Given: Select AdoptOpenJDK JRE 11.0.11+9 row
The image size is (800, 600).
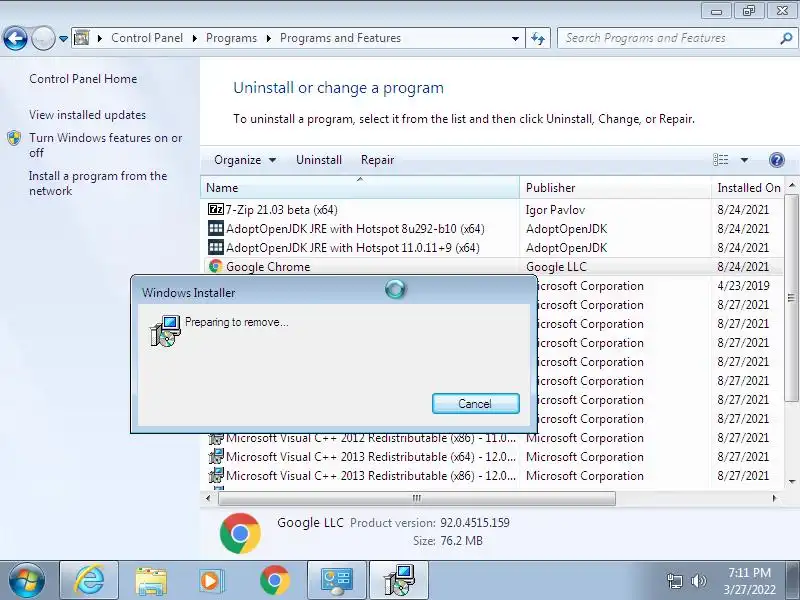Looking at the screenshot, I should [x=492, y=247].
